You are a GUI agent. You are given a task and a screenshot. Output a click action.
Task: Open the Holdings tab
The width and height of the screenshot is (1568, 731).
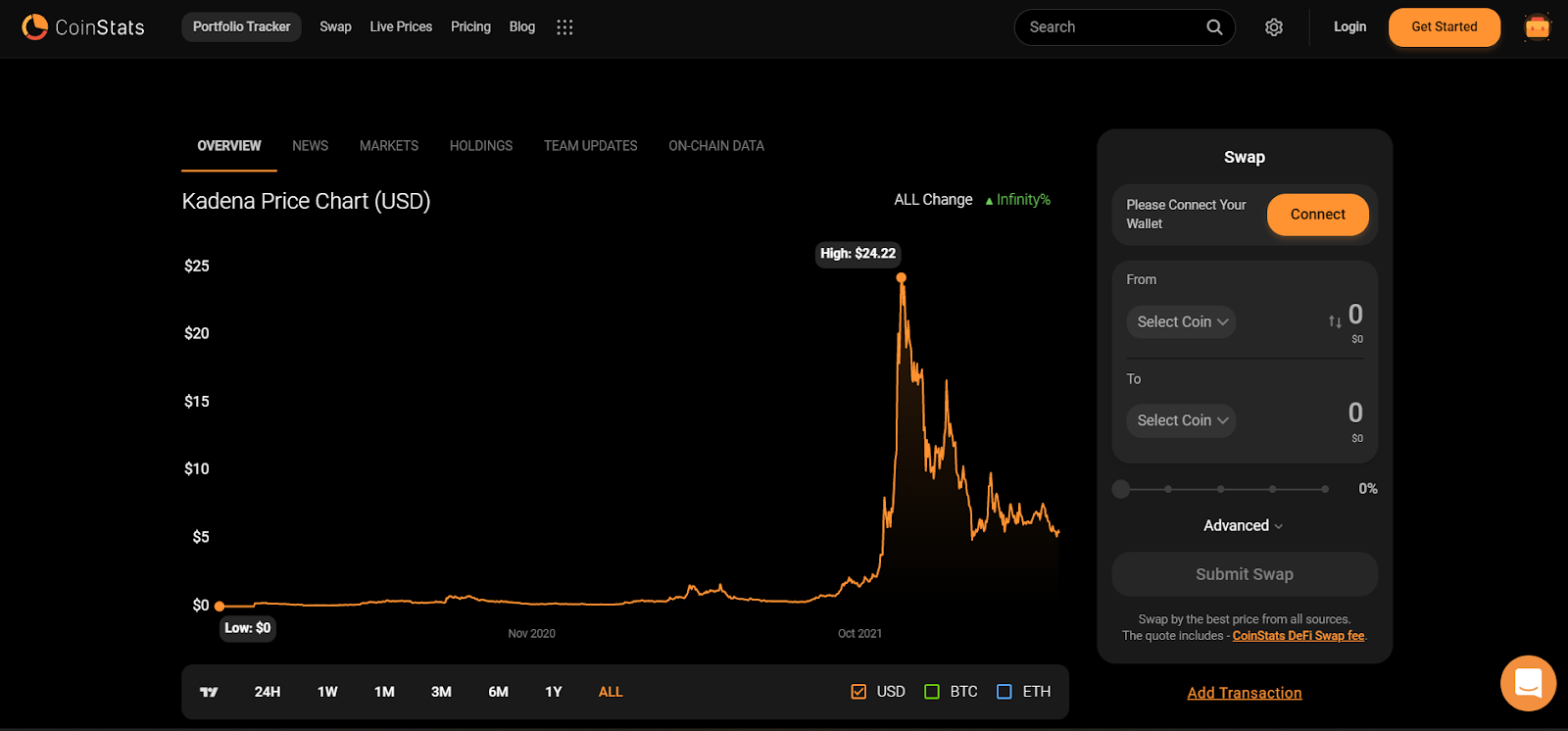click(x=481, y=146)
